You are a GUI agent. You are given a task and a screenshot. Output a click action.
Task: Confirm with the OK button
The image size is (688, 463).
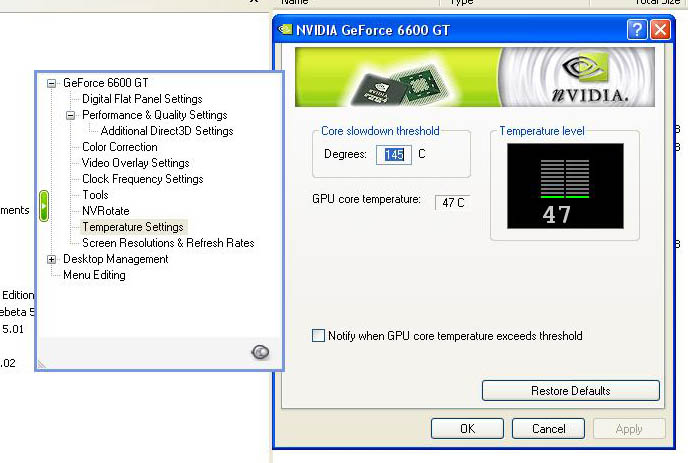pyautogui.click(x=467, y=429)
